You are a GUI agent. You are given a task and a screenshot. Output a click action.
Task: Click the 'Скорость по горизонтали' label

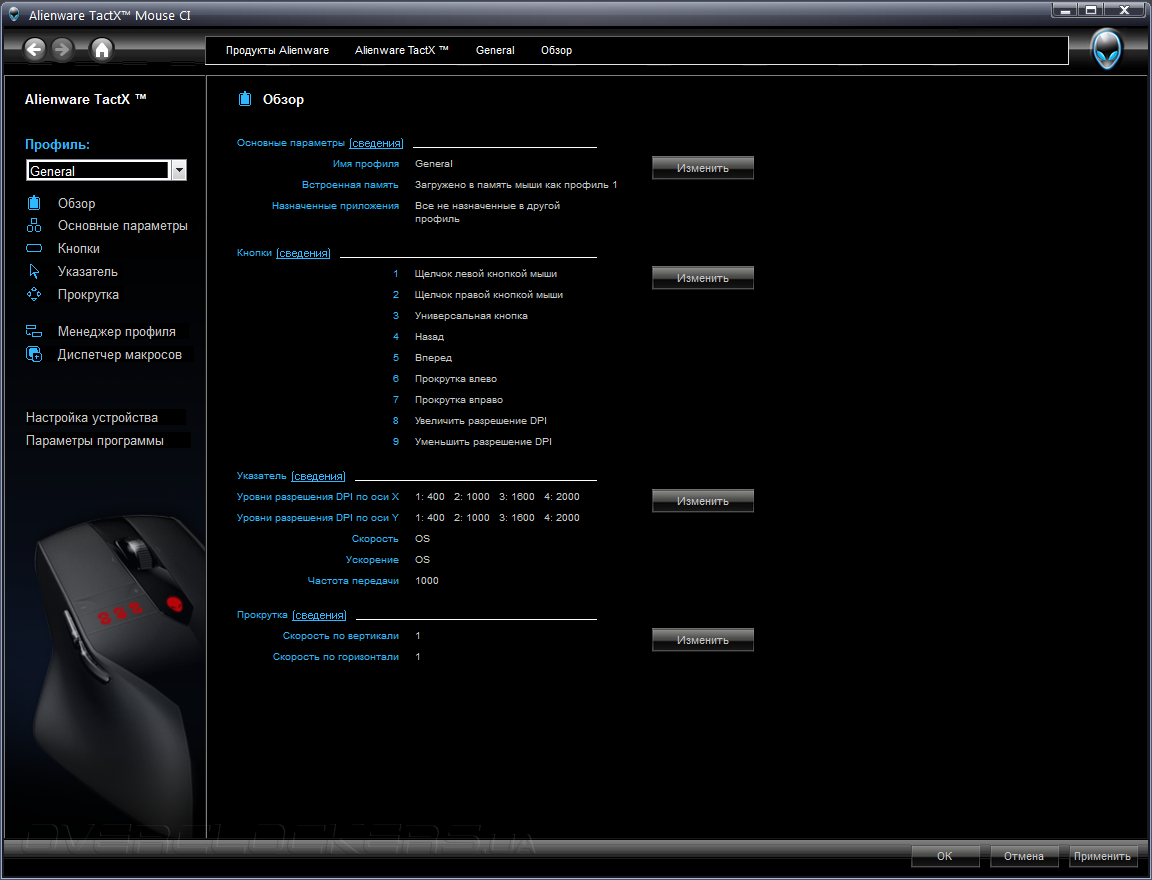336,657
